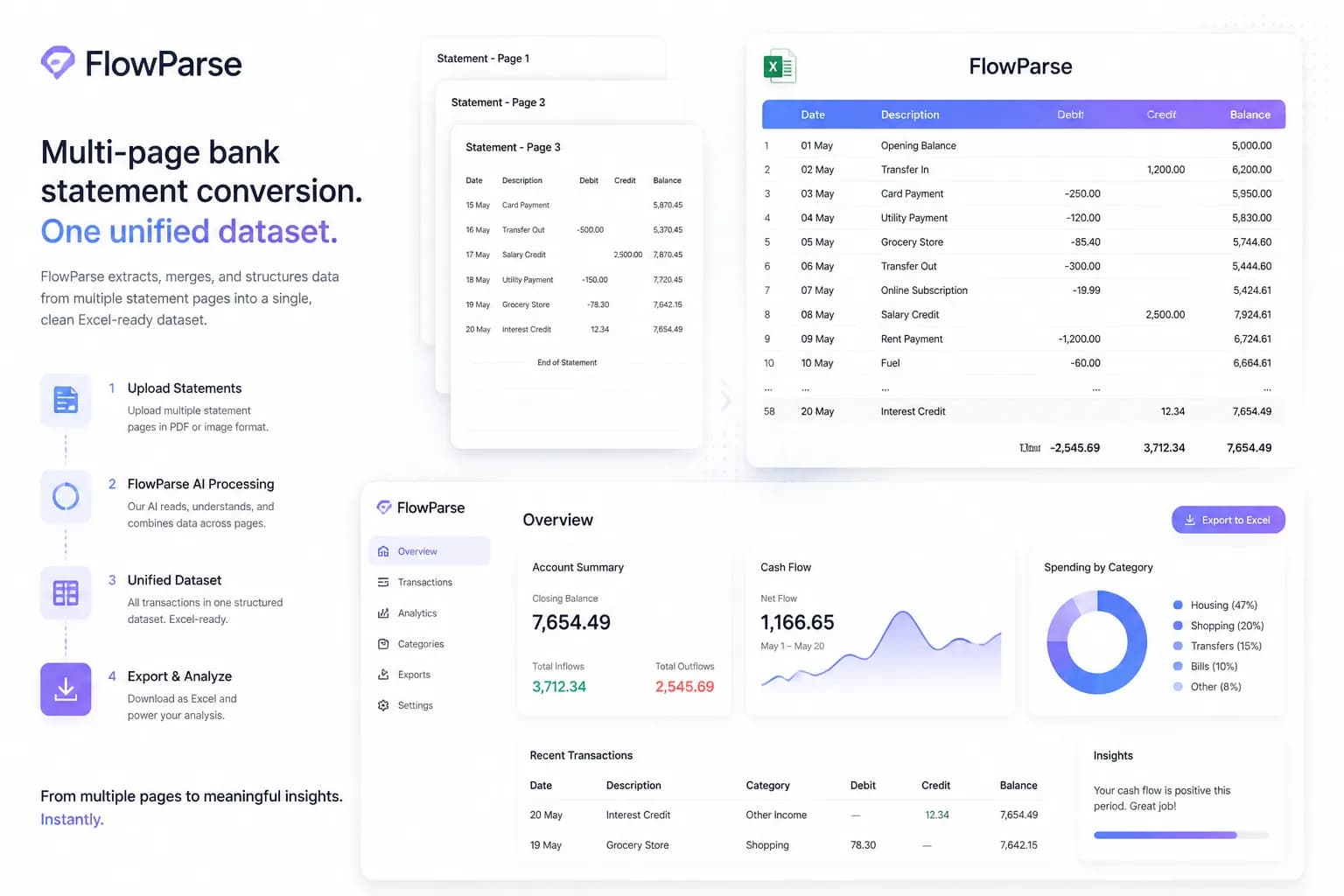Viewport: 1344px width, 896px height.
Task: Click the Exports download icon in sidebar
Action: [x=383, y=675]
